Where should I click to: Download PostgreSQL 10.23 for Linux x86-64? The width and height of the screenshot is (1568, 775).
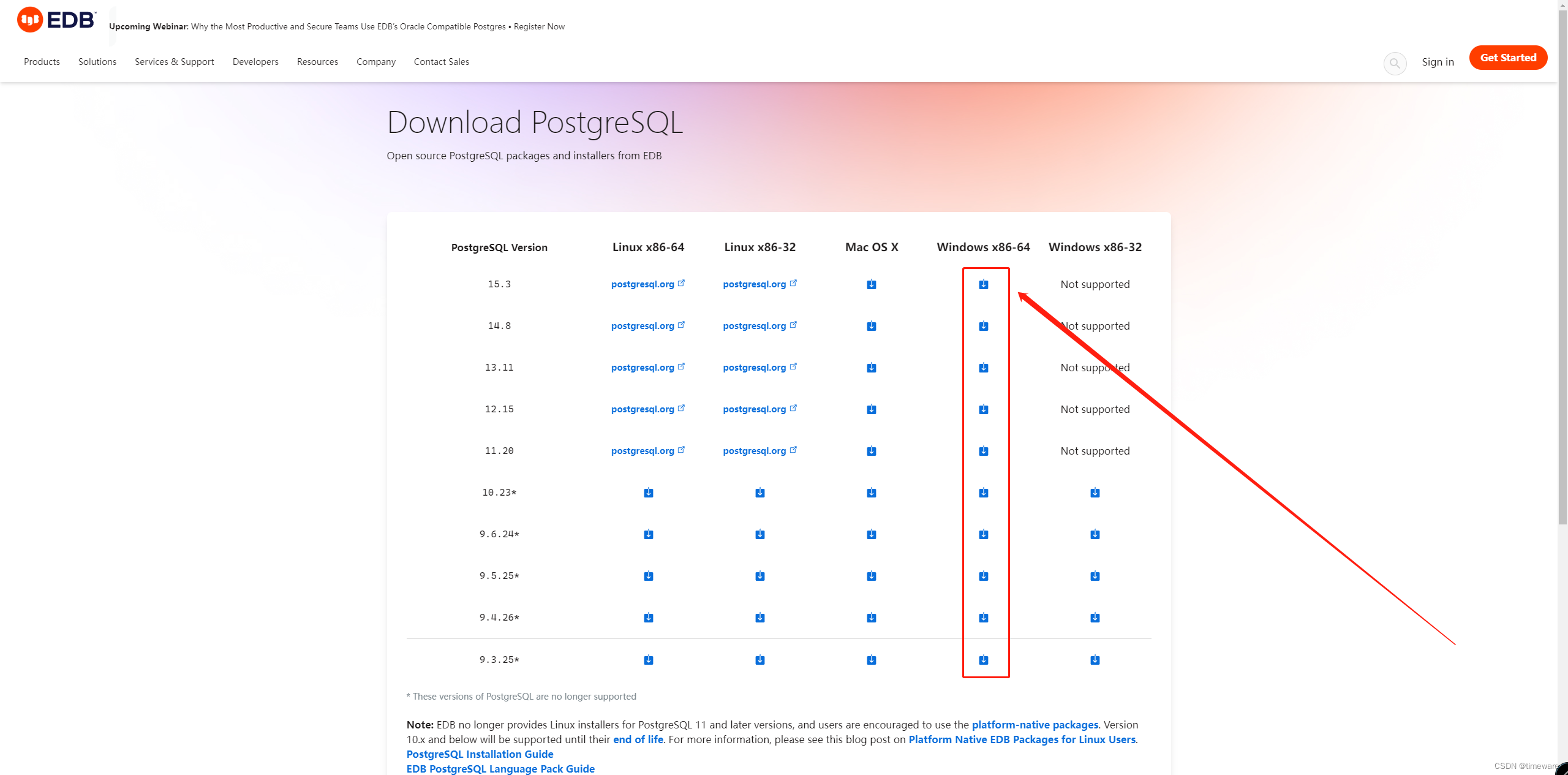[648, 493]
